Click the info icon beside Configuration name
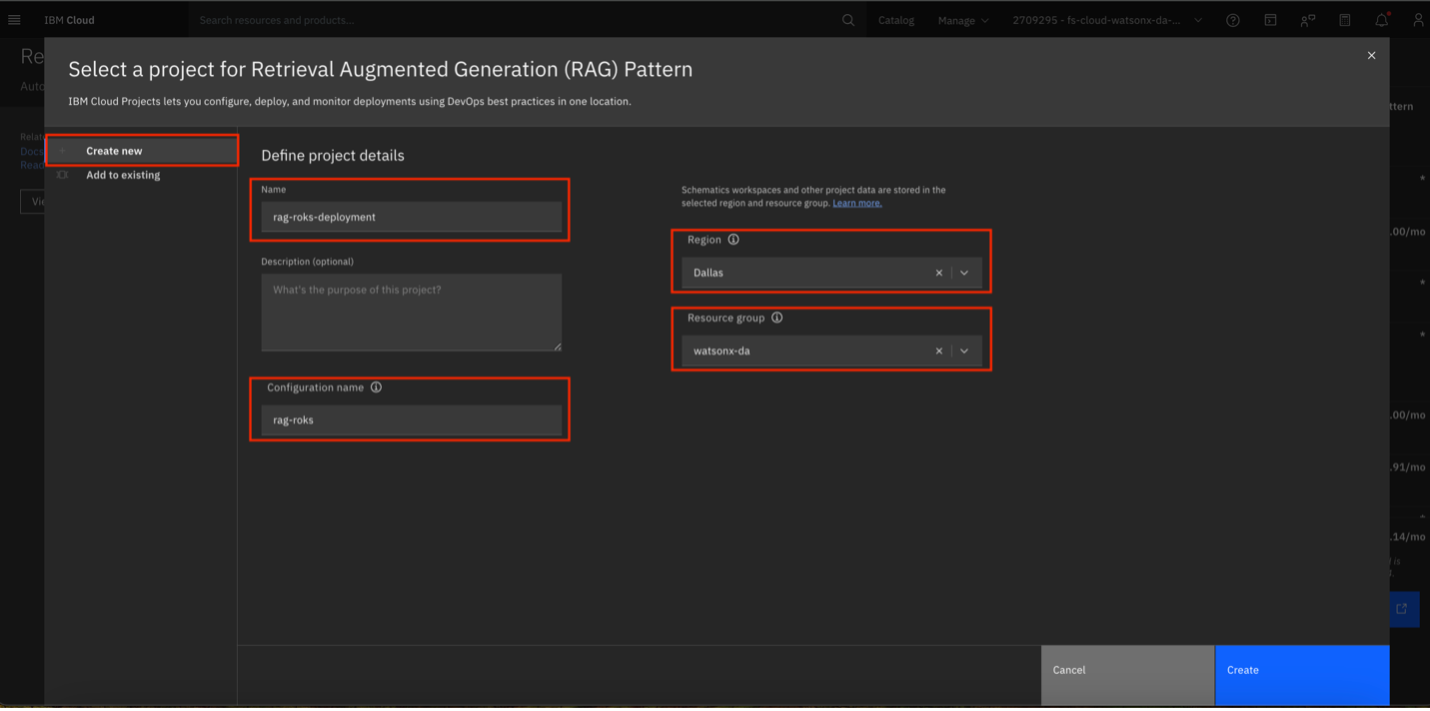1430x711 pixels. (x=376, y=387)
